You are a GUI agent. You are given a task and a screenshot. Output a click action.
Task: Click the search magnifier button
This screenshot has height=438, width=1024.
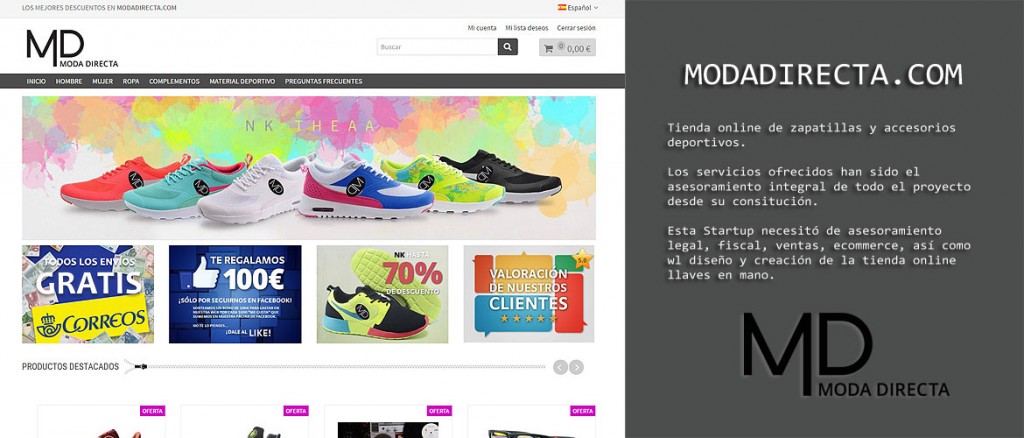[x=507, y=47]
